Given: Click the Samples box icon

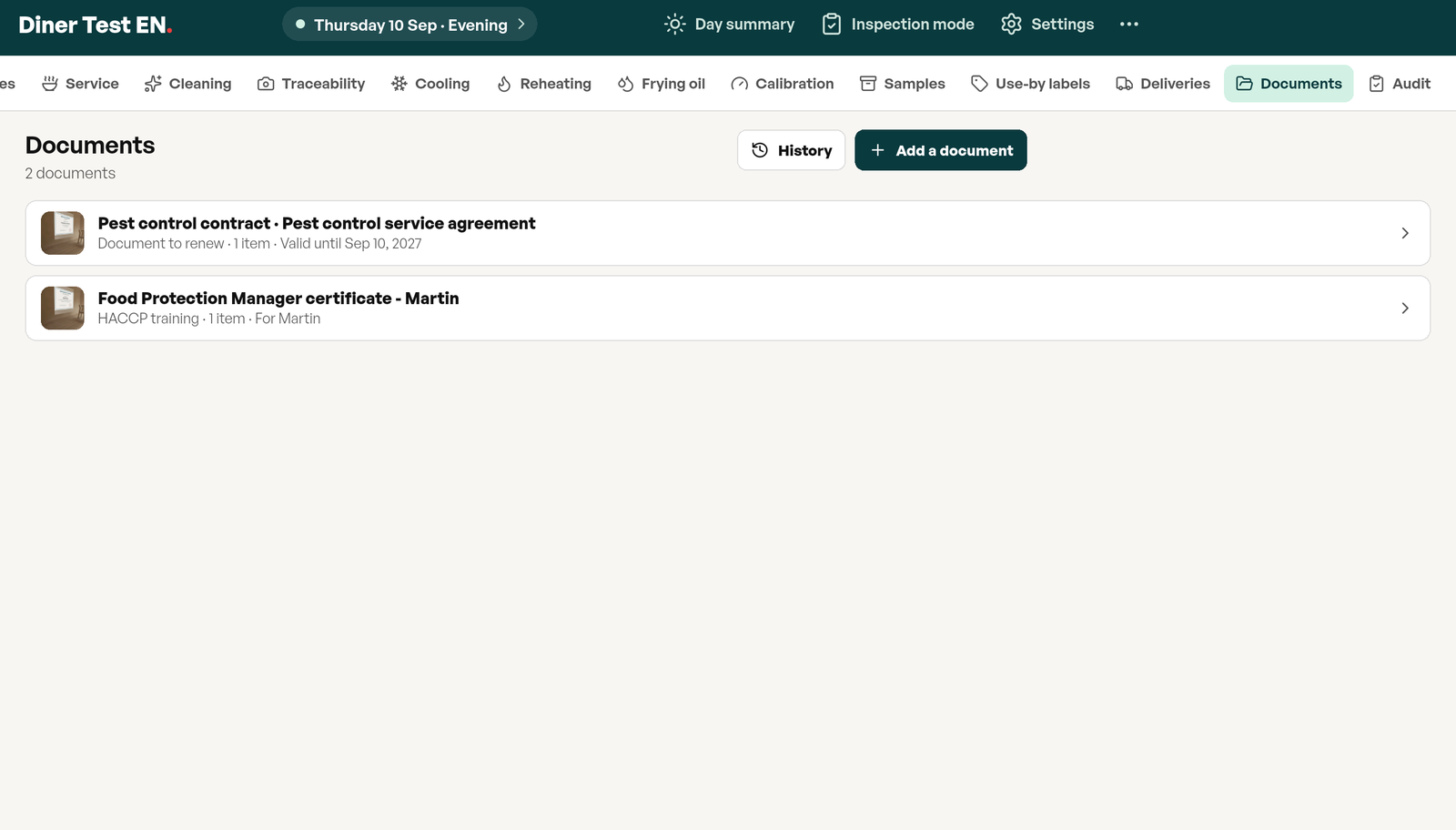Looking at the screenshot, I should 868,84.
